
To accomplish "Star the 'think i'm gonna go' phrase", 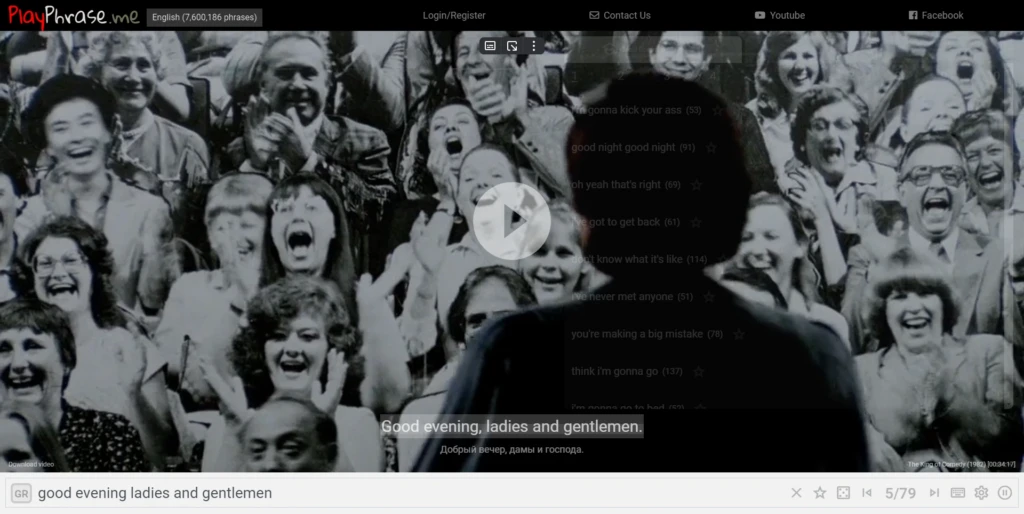I will 698,371.
